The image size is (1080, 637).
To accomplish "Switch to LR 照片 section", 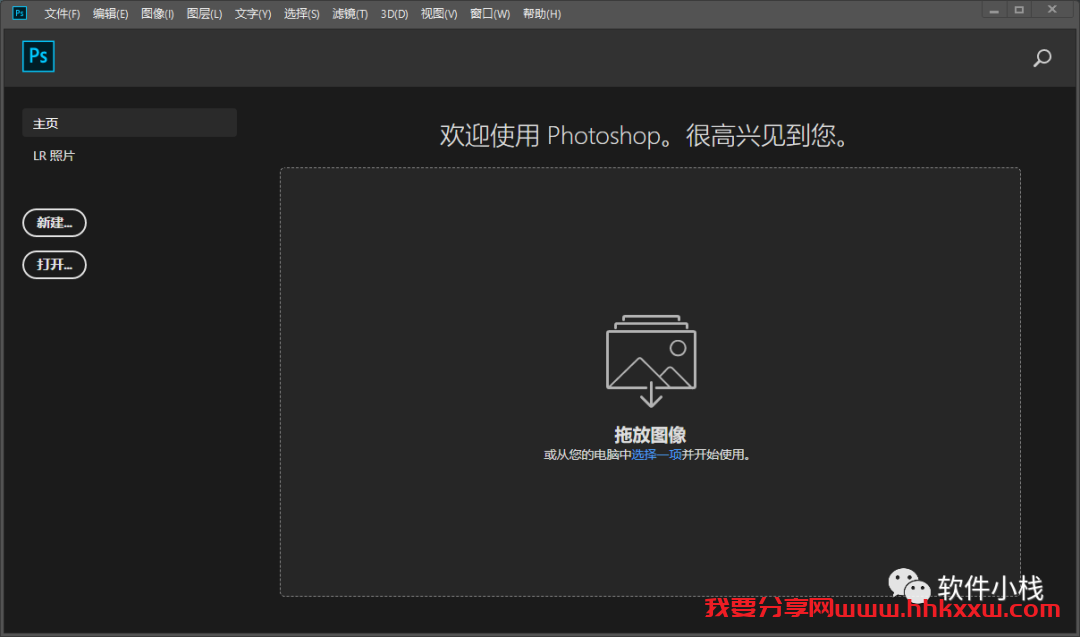I will 54,156.
